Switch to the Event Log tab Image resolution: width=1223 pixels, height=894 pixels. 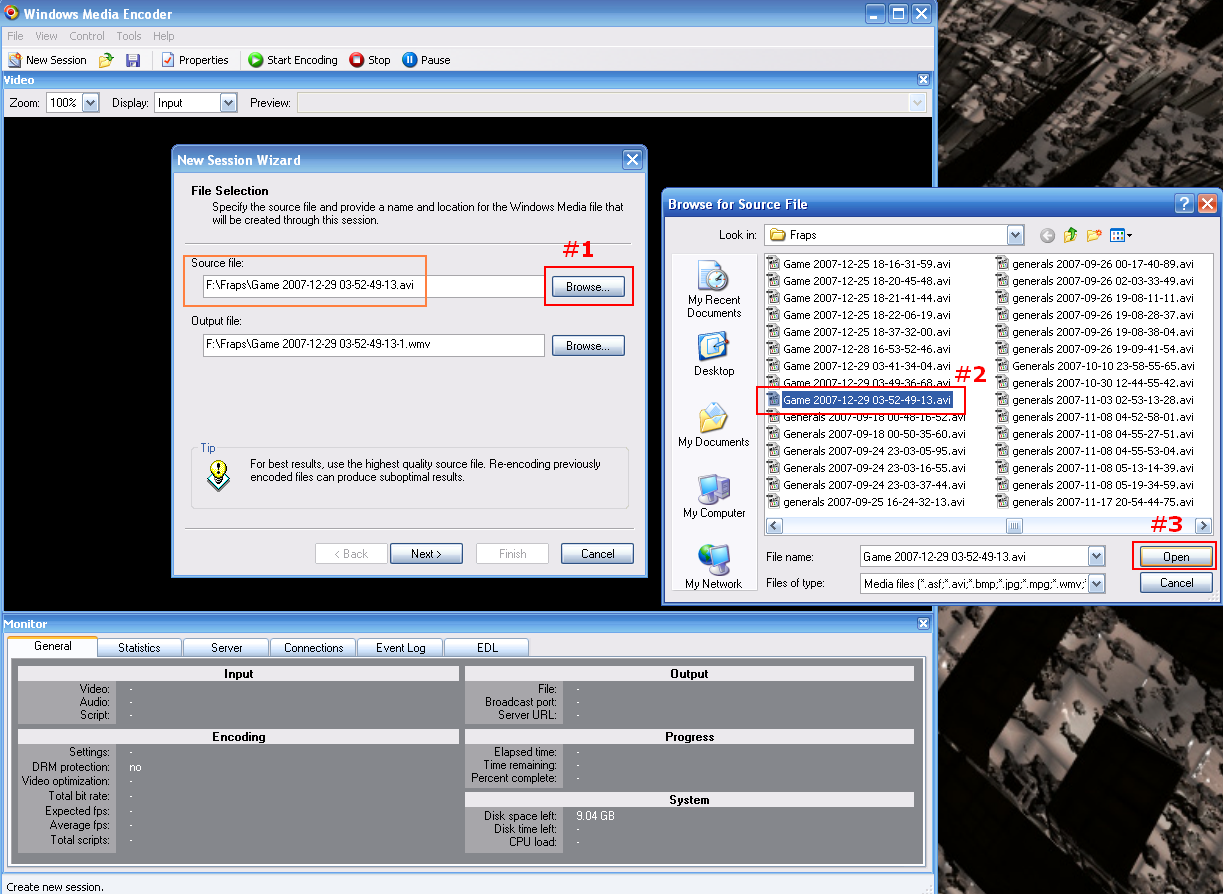(x=400, y=648)
